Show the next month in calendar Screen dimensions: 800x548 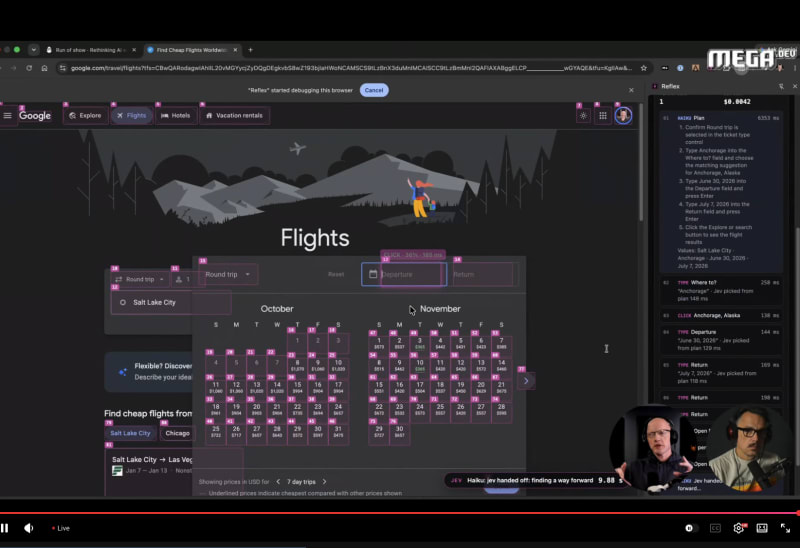tap(526, 381)
